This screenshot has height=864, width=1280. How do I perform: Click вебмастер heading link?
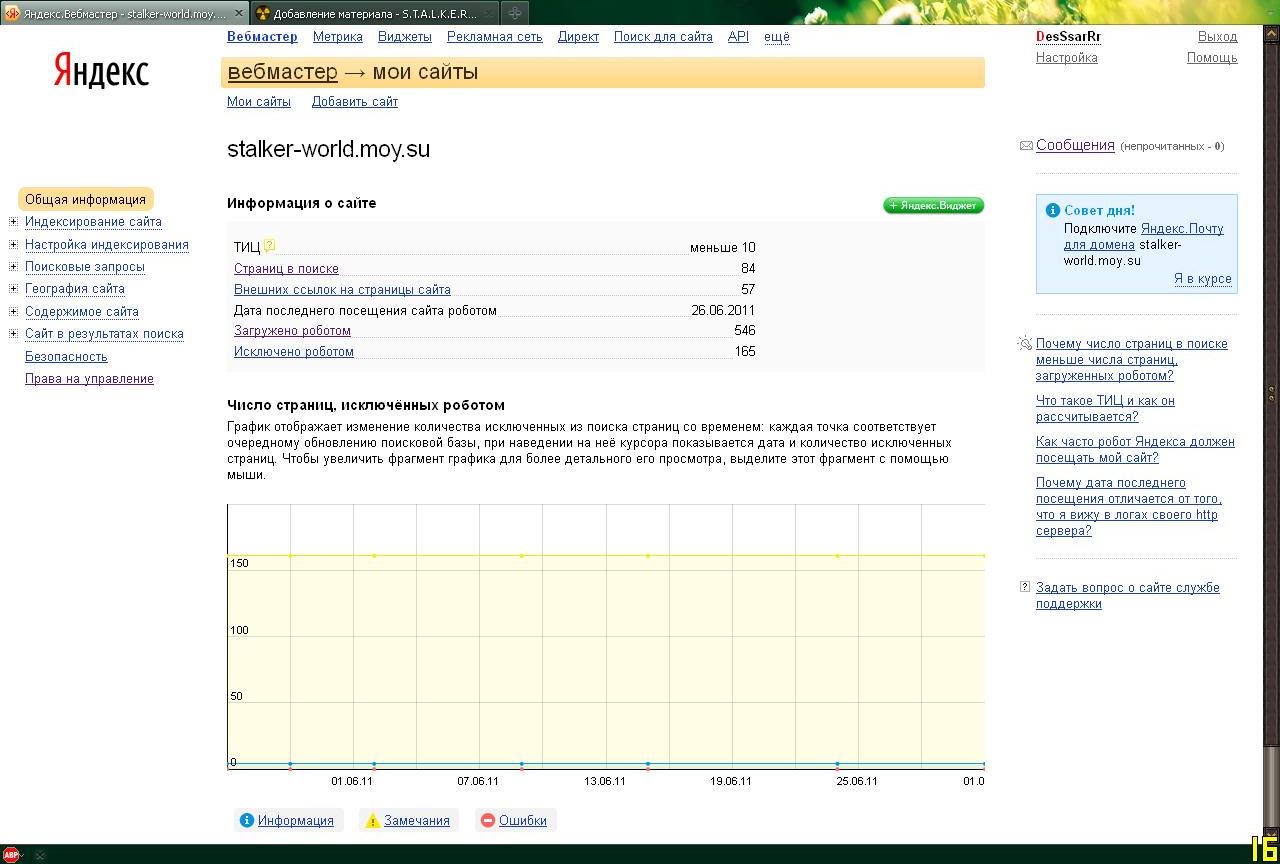283,72
